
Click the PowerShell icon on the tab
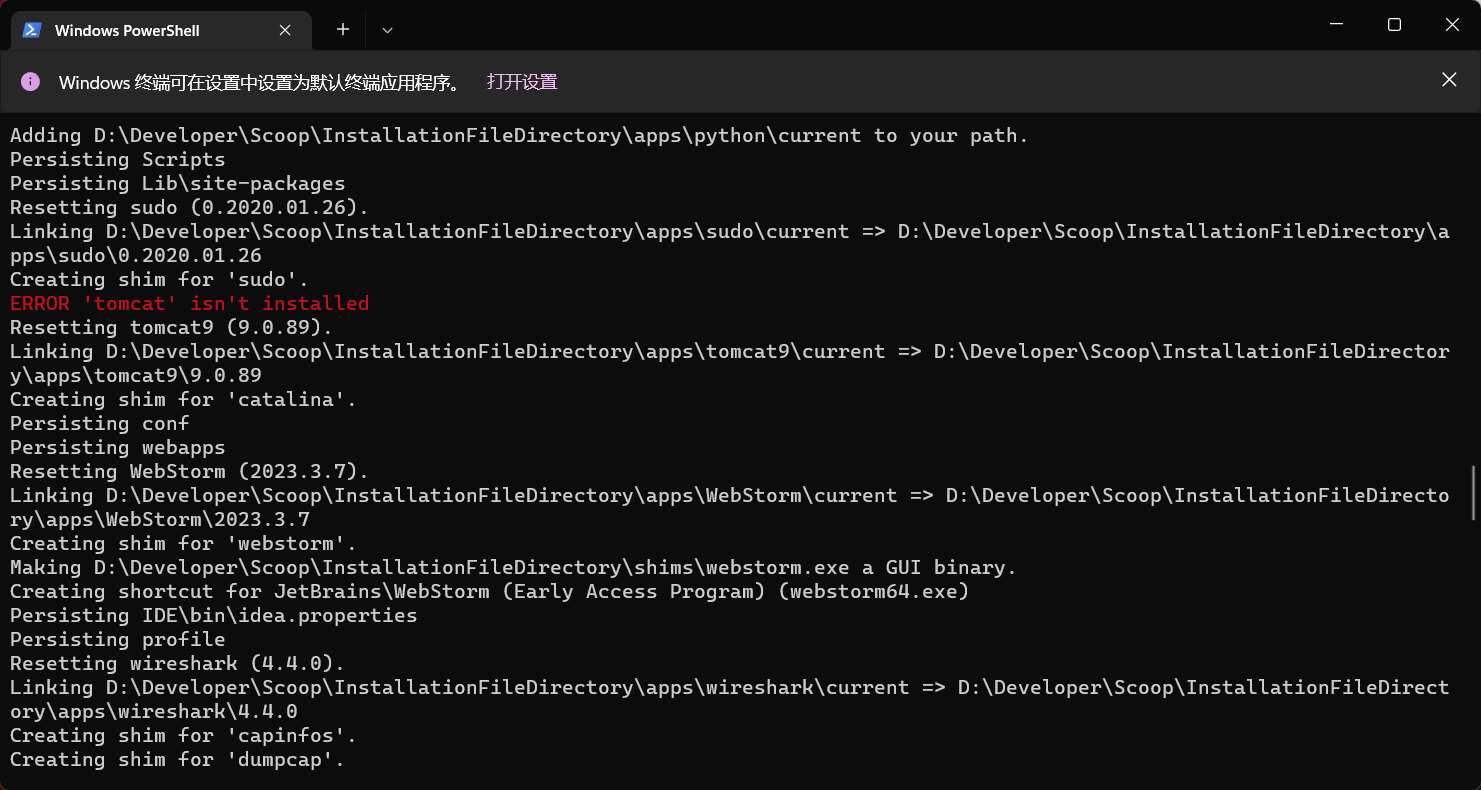pos(32,30)
